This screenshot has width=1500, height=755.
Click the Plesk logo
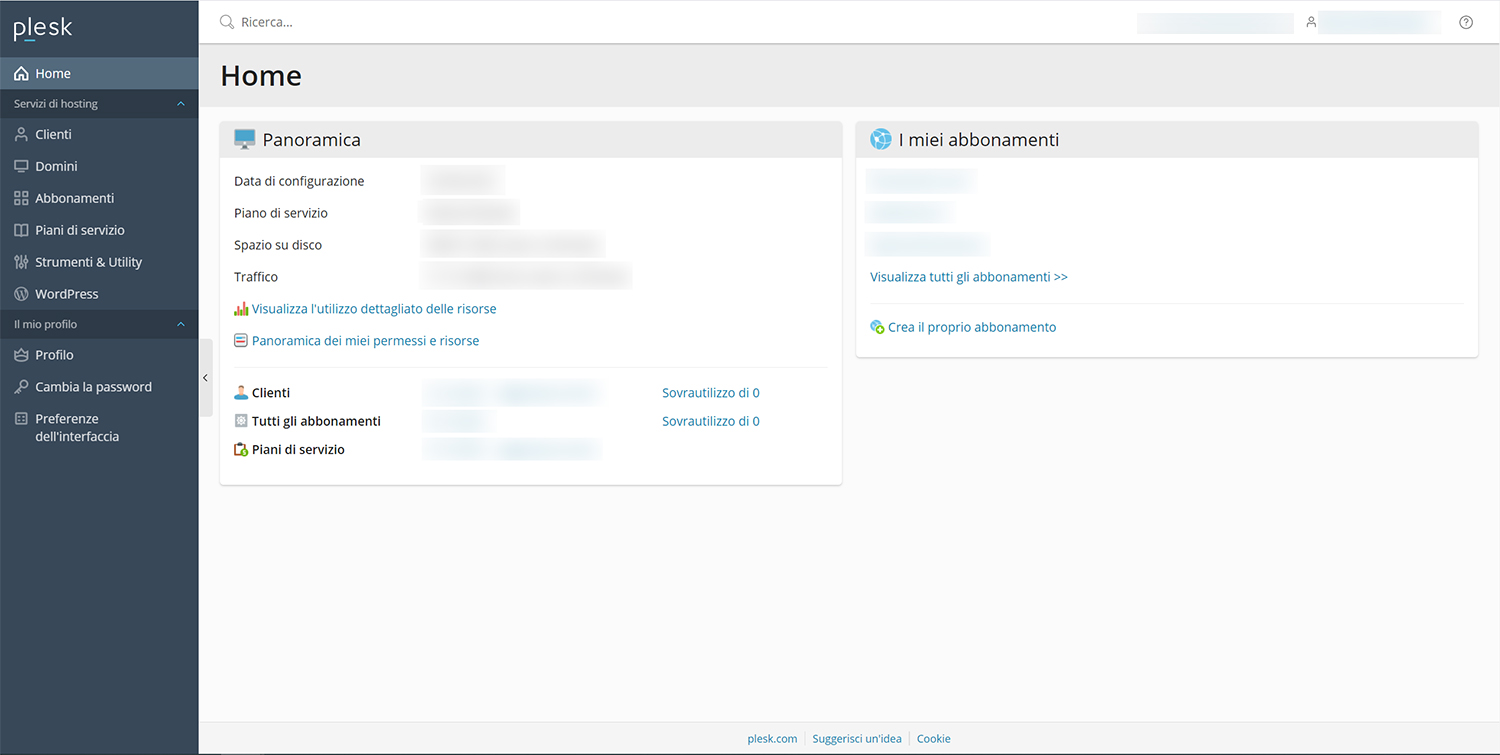click(43, 29)
